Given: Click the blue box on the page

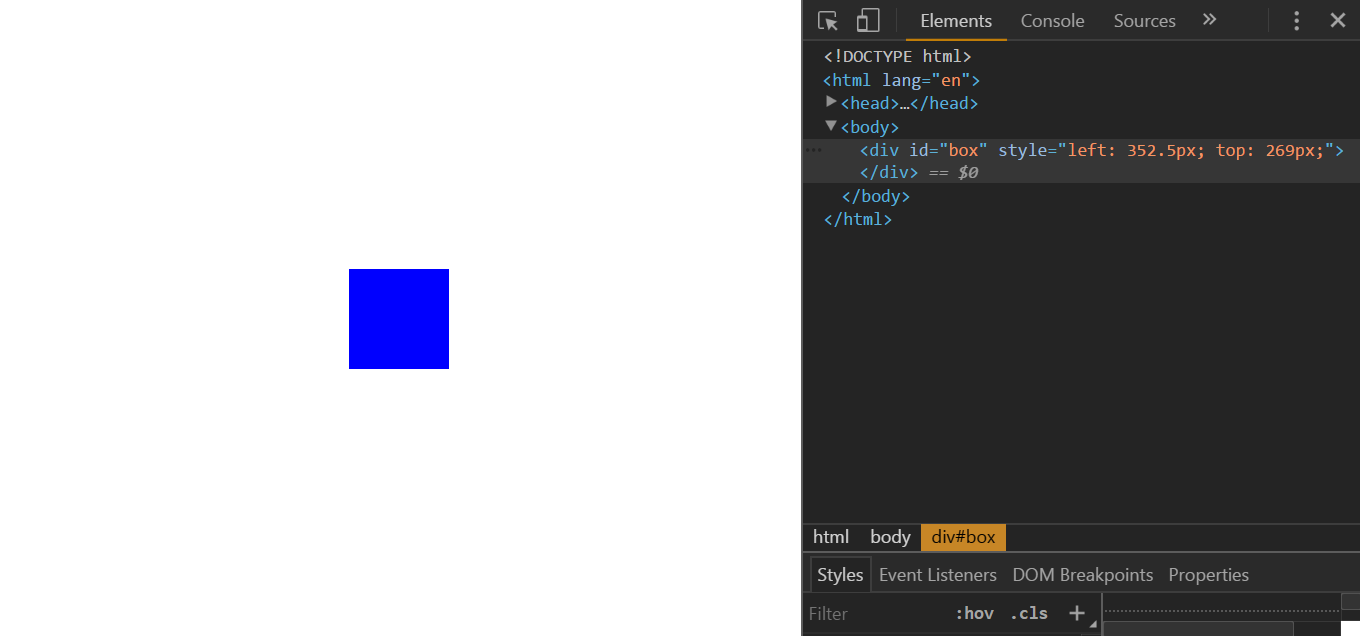Looking at the screenshot, I should [399, 319].
